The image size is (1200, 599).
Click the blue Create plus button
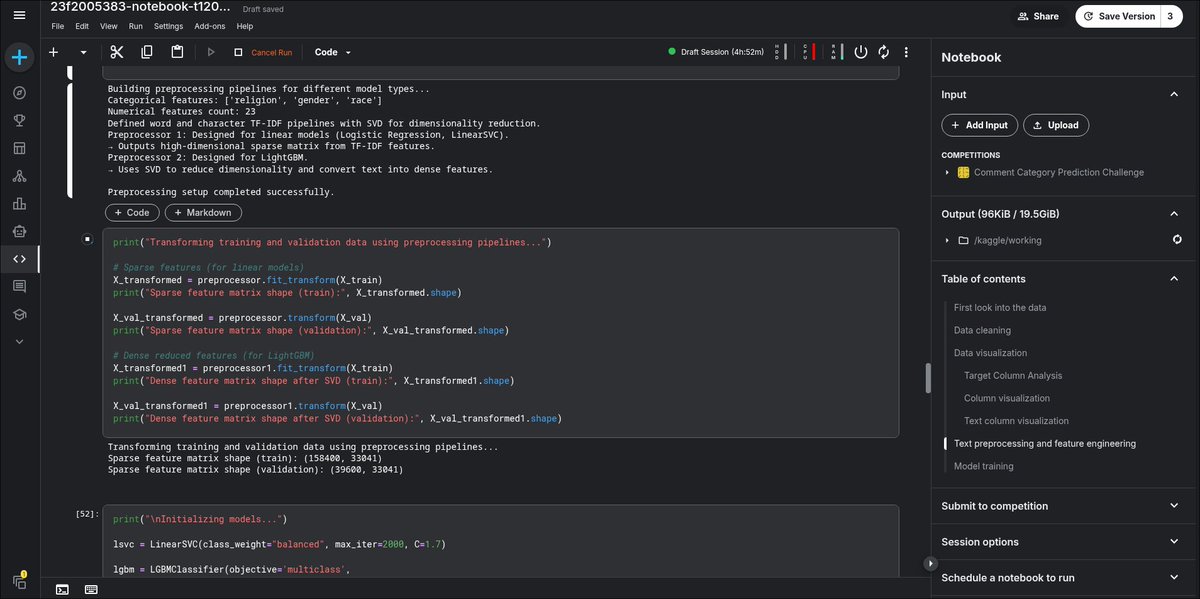[20, 57]
